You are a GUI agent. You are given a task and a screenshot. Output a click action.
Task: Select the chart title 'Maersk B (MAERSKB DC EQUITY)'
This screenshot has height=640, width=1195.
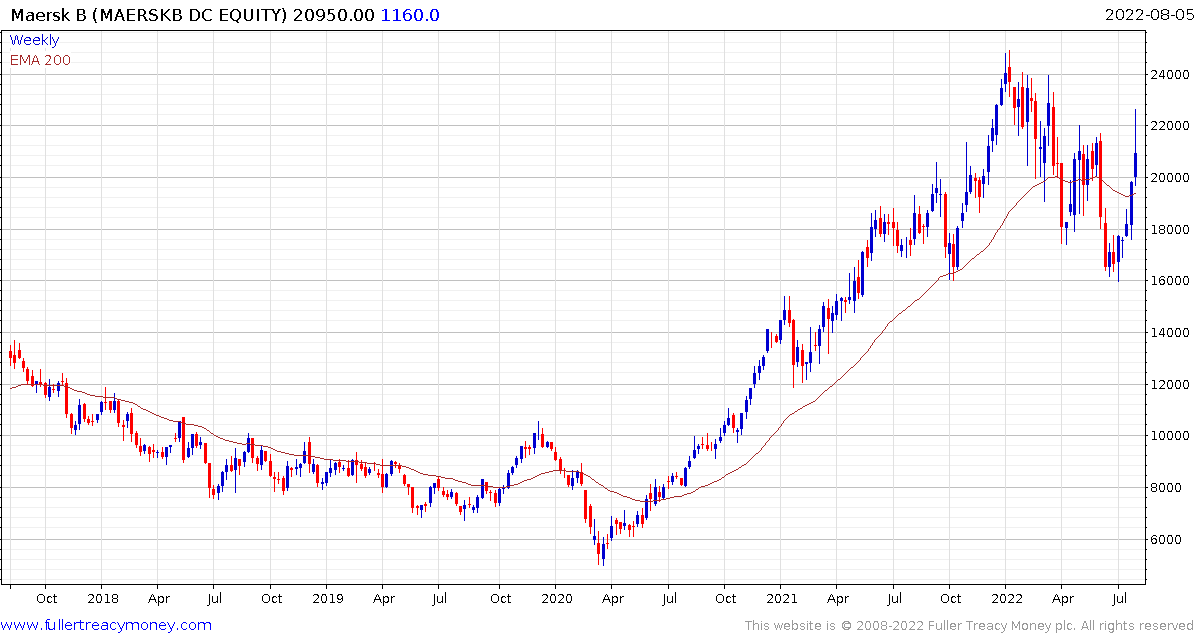(x=149, y=15)
